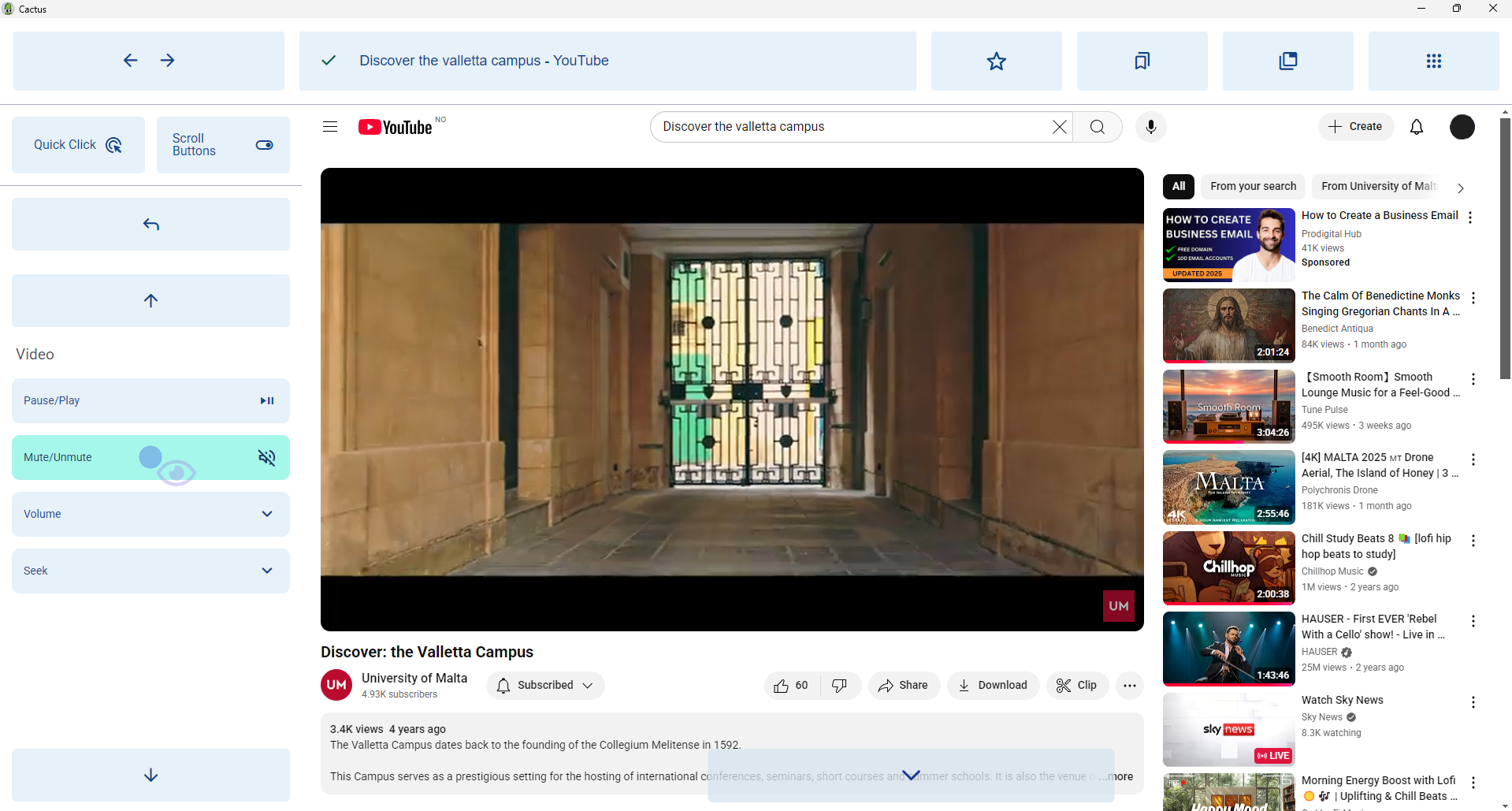Open the apps grid menu icon
This screenshot has width=1512, height=811.
coord(1433,61)
